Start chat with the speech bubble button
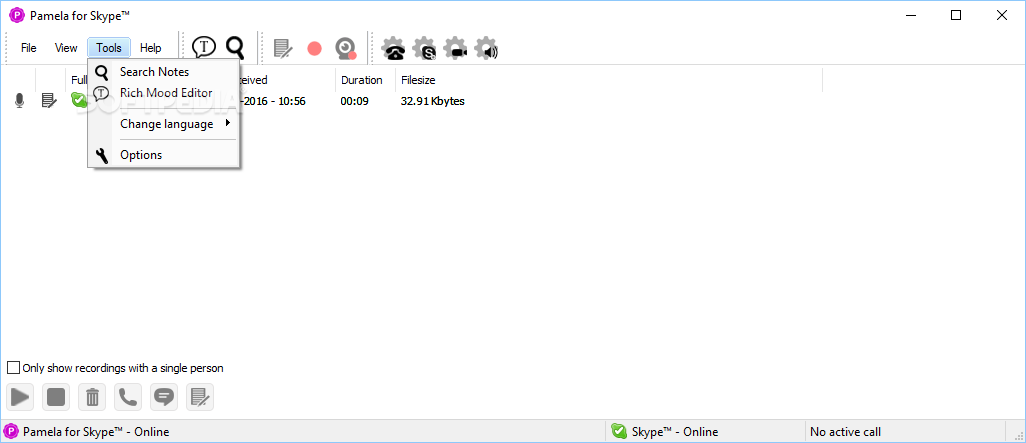The height and width of the screenshot is (443, 1026). tap(164, 397)
